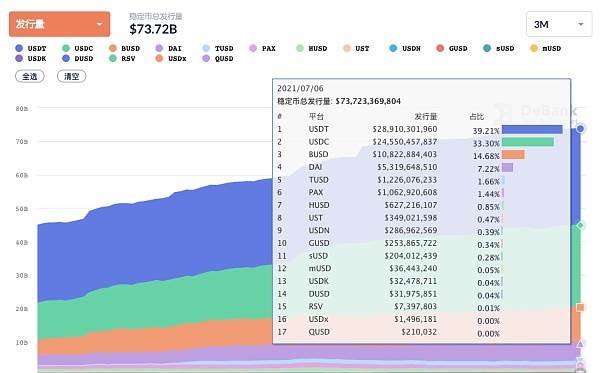
Task: Click the PAX legend dot
Action: tap(253, 49)
